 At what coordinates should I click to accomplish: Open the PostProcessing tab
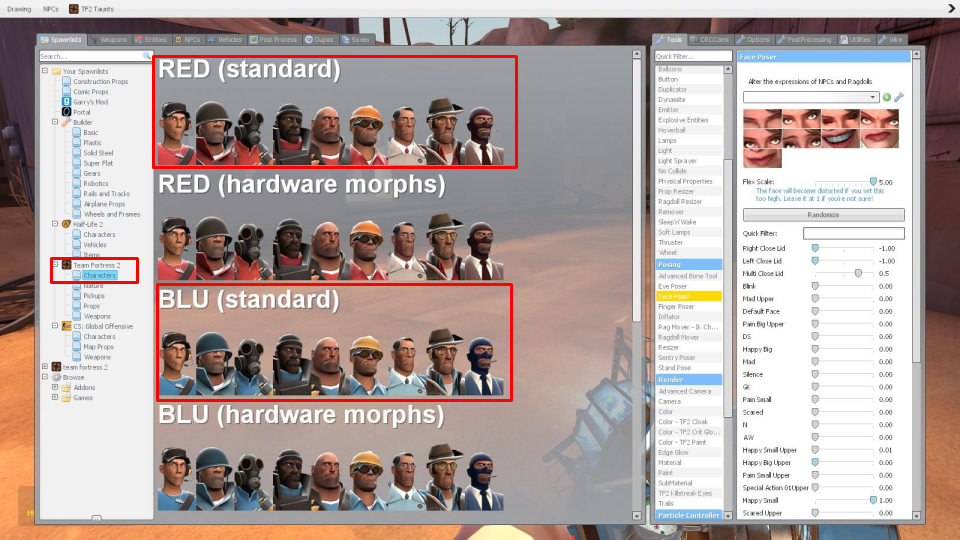coord(804,40)
